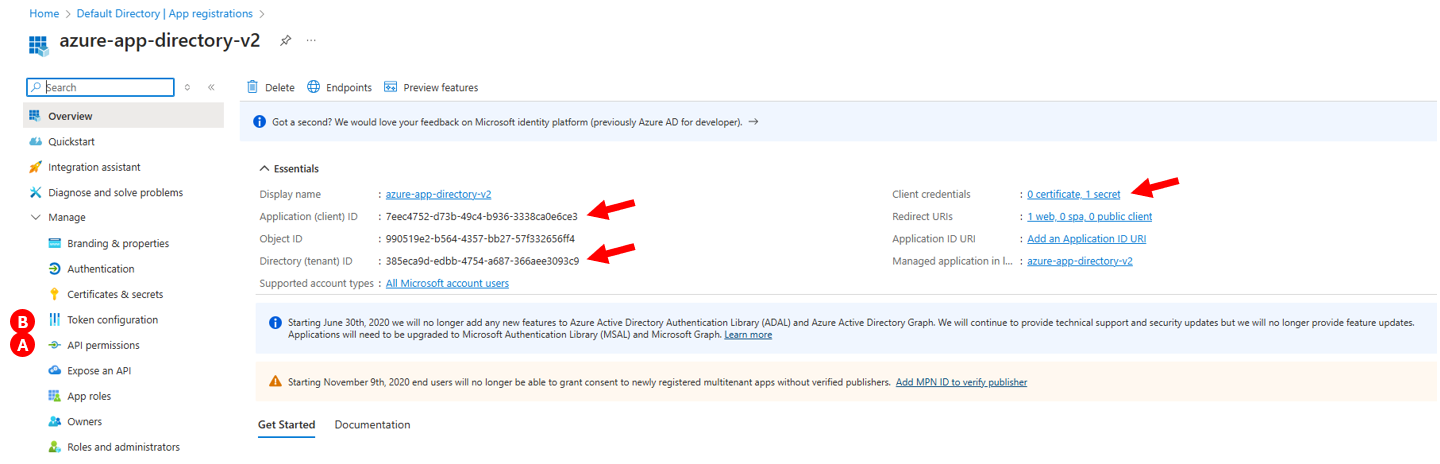Image resolution: width=1440 pixels, height=464 pixels.
Task: Go to API permissions
Action: point(103,345)
